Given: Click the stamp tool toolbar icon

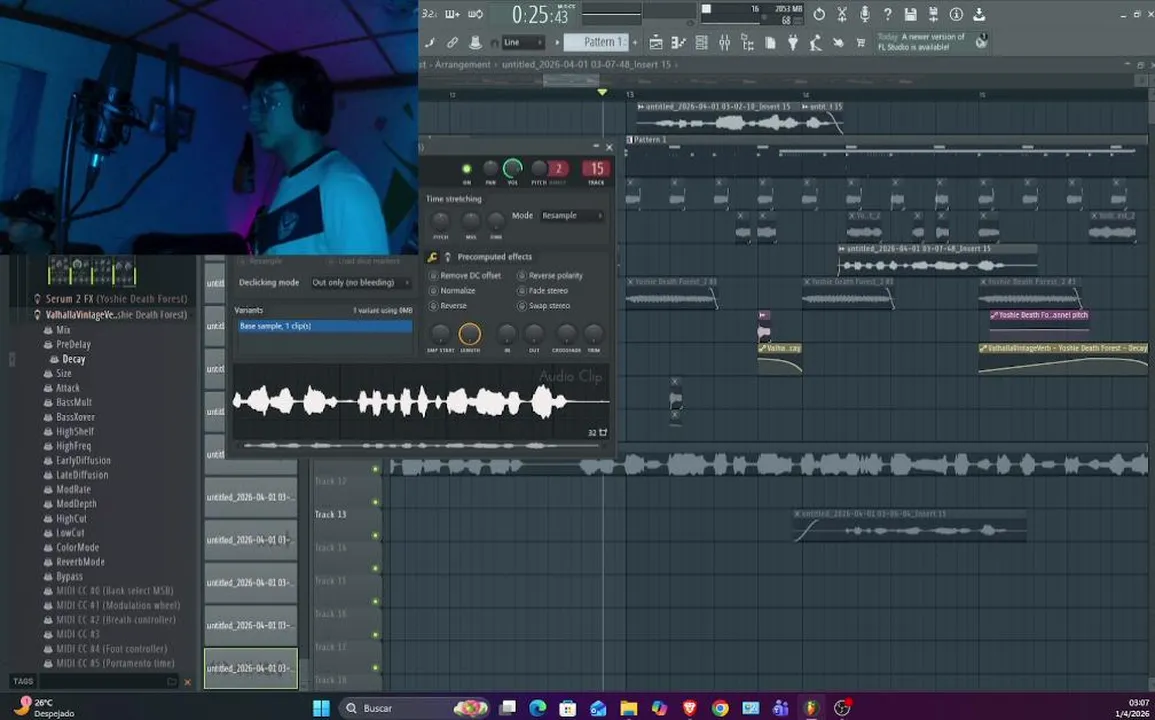Looking at the screenshot, I should 474,43.
